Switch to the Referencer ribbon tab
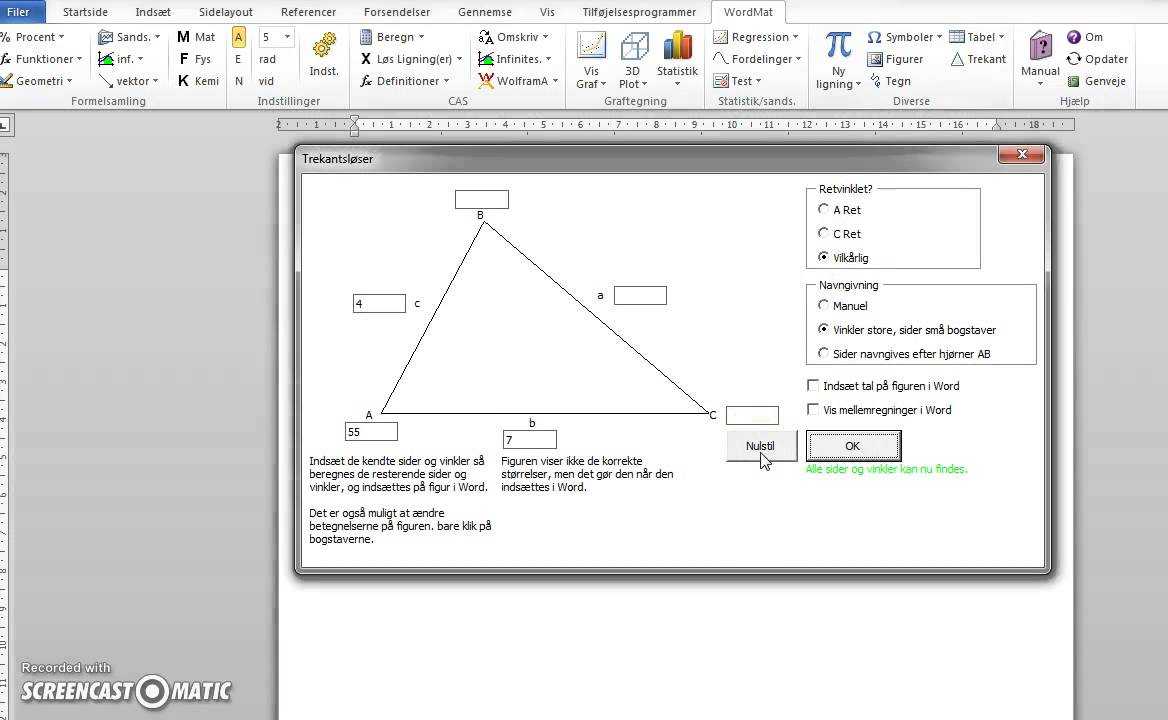Image resolution: width=1168 pixels, height=720 pixels. [308, 12]
